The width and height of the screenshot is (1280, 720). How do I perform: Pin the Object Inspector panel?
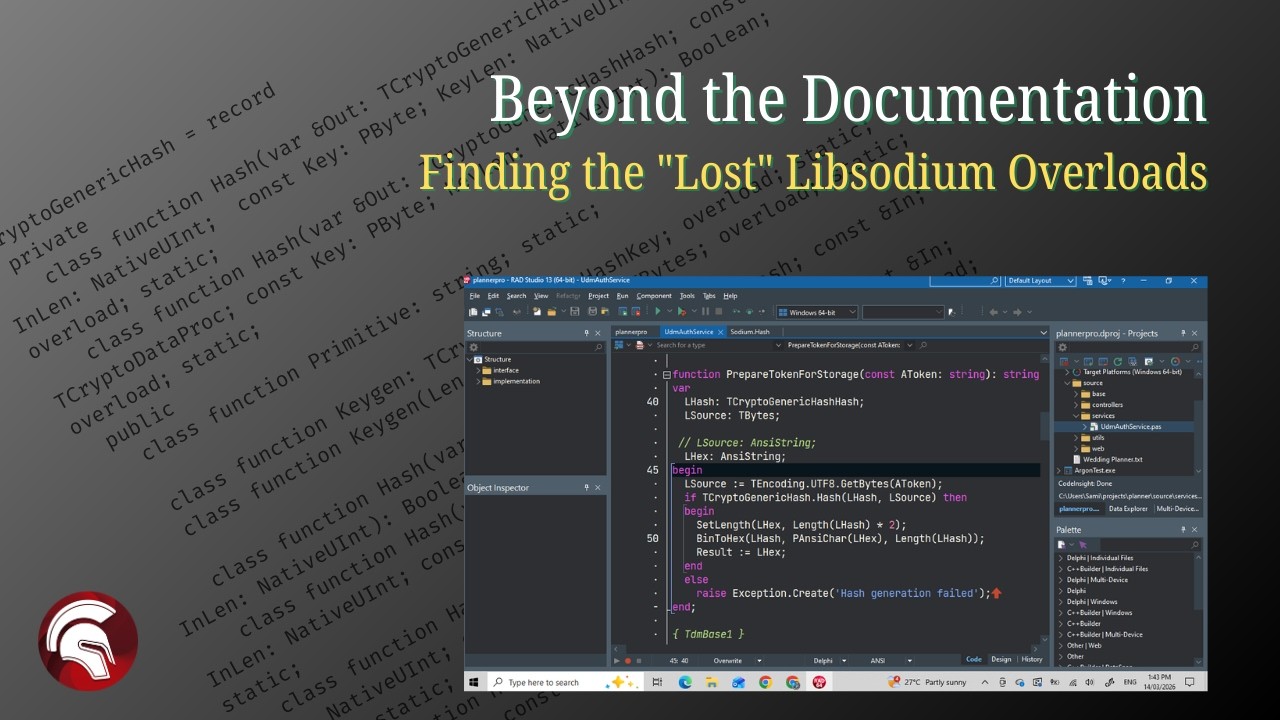587,487
